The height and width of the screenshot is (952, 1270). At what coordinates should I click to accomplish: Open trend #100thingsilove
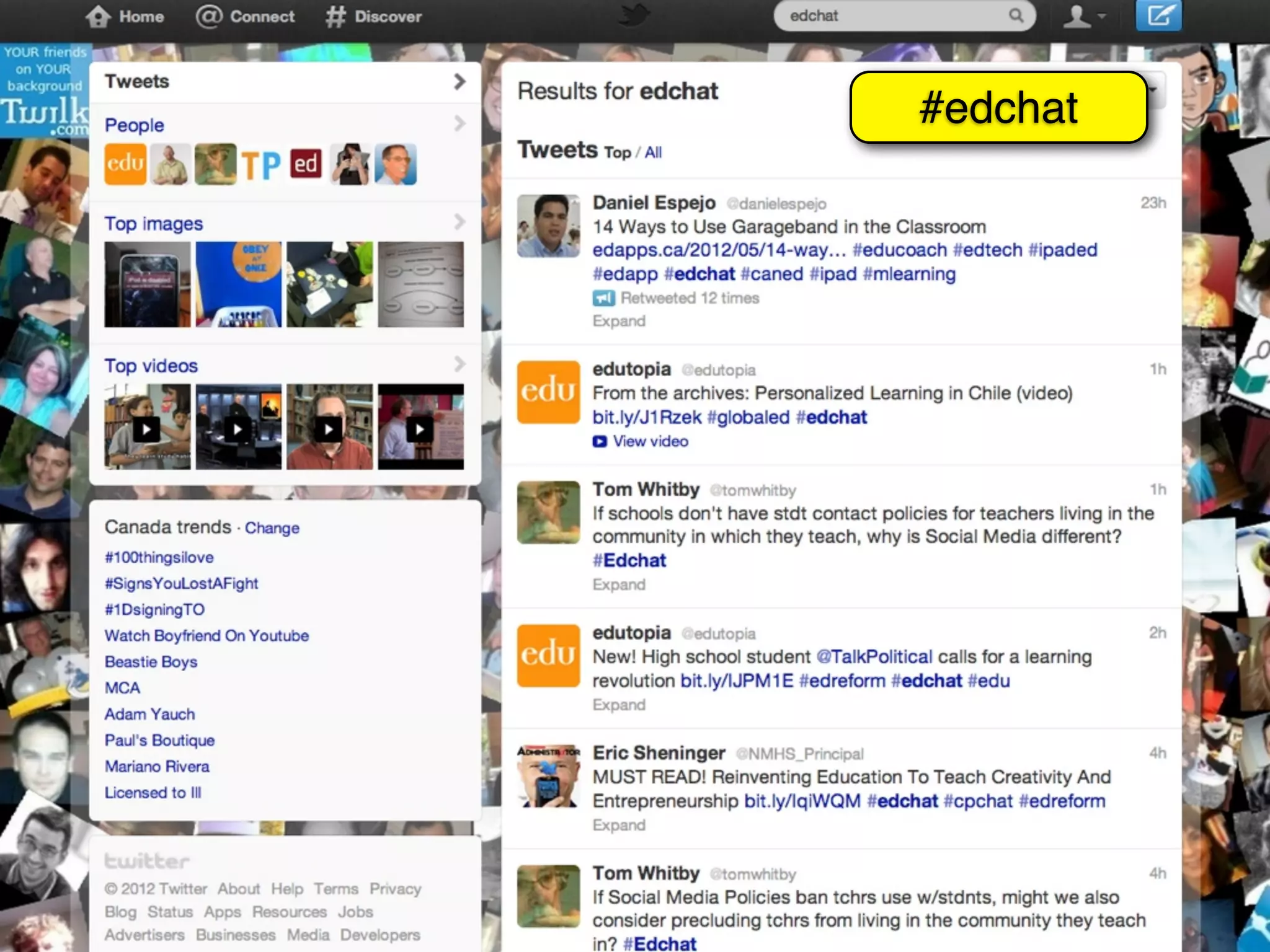click(159, 557)
